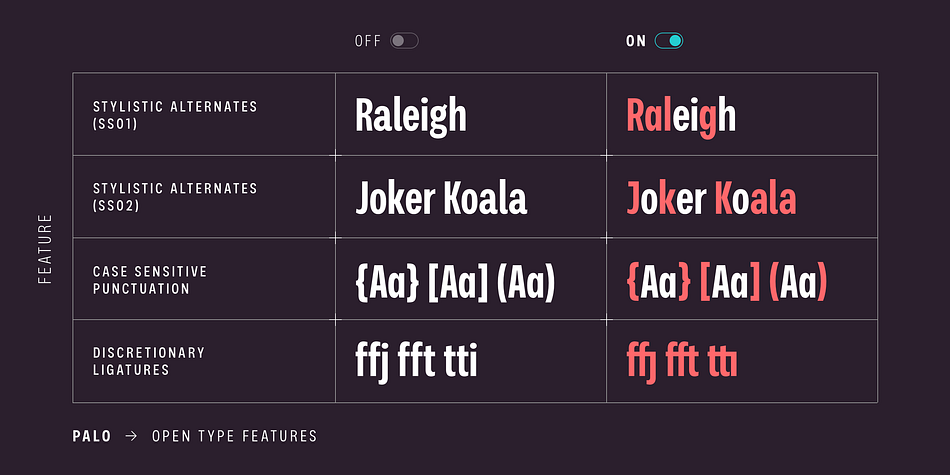950x475 pixels.
Task: Select the Case Sensitive Punctuation label
Action: click(150, 280)
